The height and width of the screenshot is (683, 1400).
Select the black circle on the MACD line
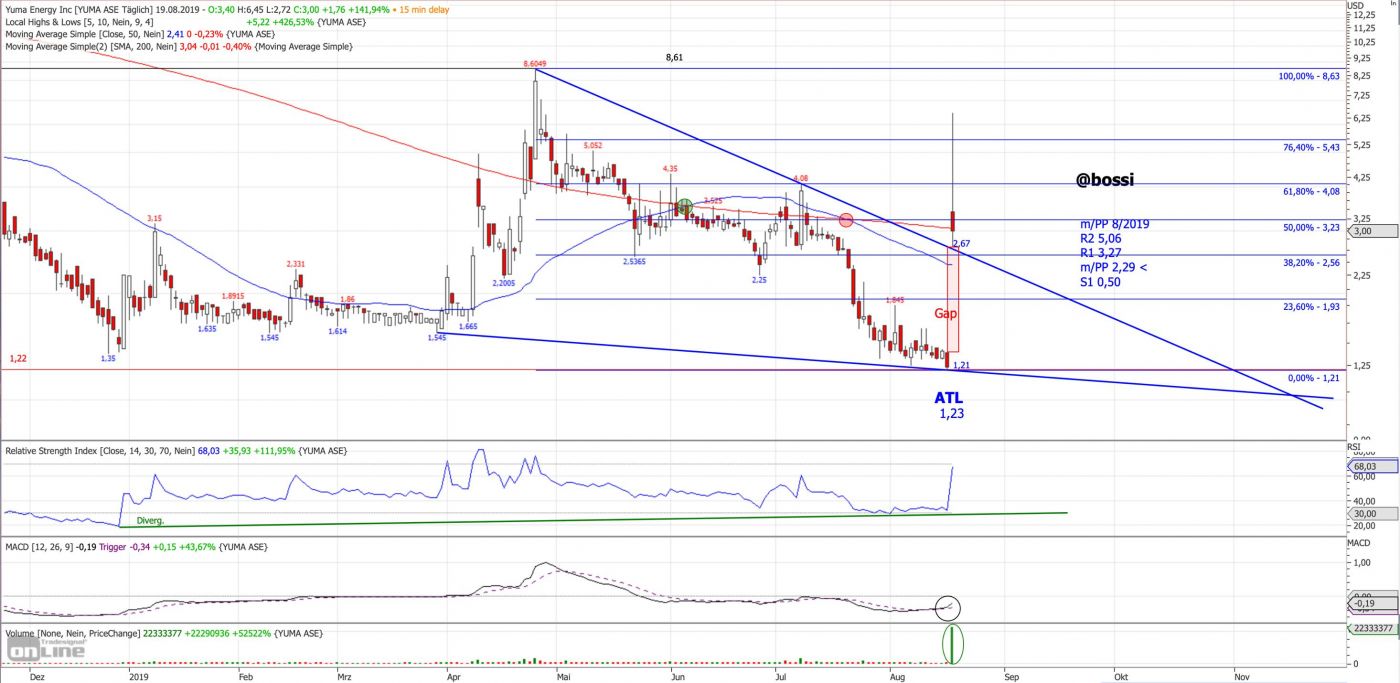click(948, 606)
